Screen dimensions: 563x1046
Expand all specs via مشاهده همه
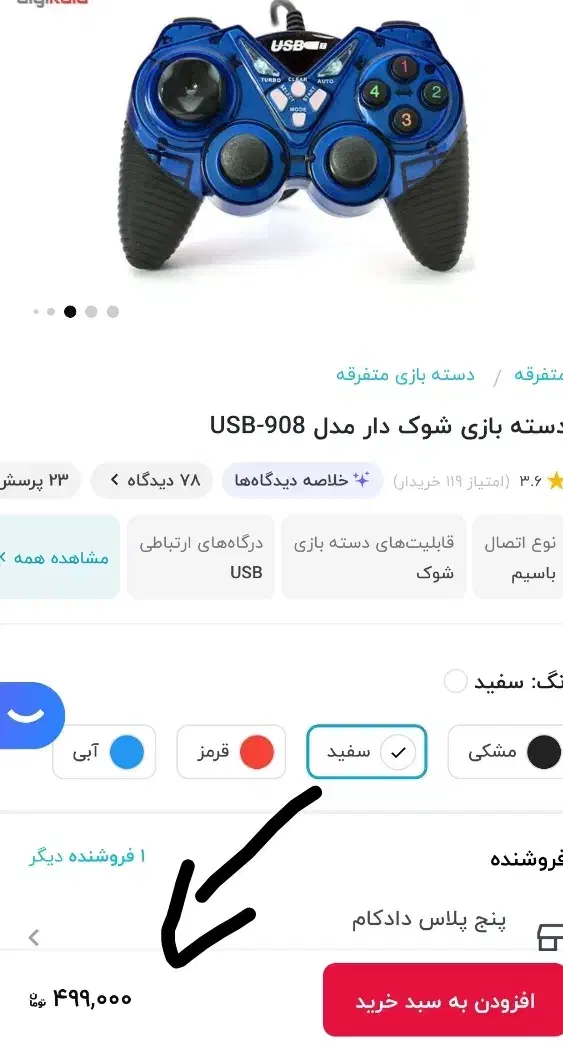pyautogui.click(x=59, y=557)
